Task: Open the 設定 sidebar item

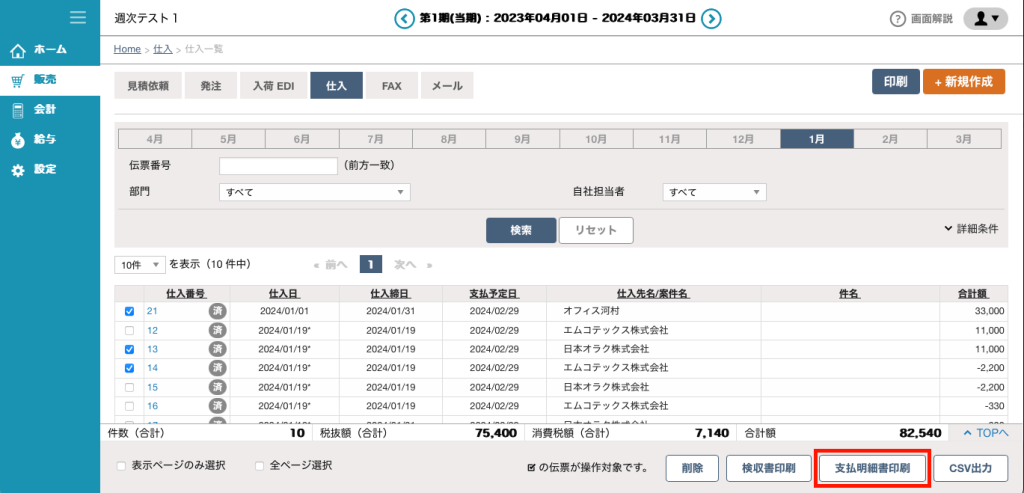Action: click(50, 170)
